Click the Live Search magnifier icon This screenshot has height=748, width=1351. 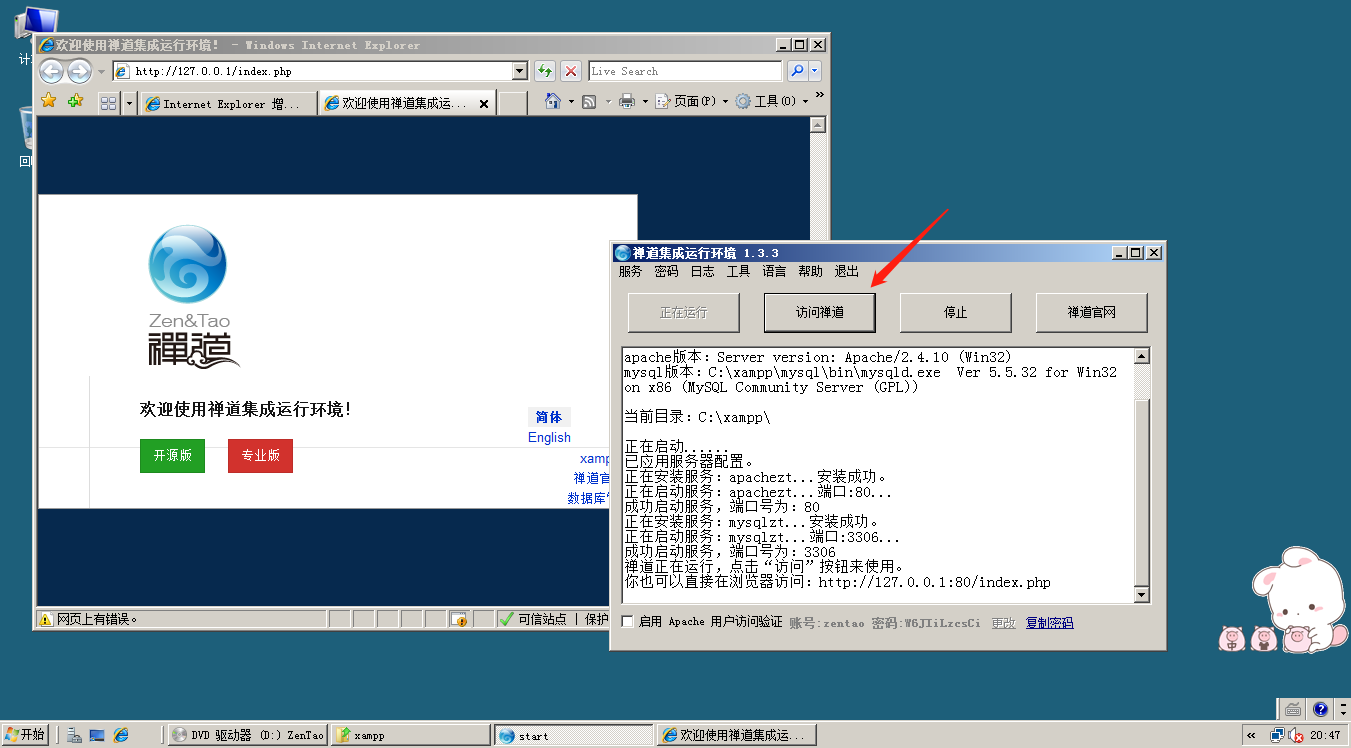(x=797, y=71)
